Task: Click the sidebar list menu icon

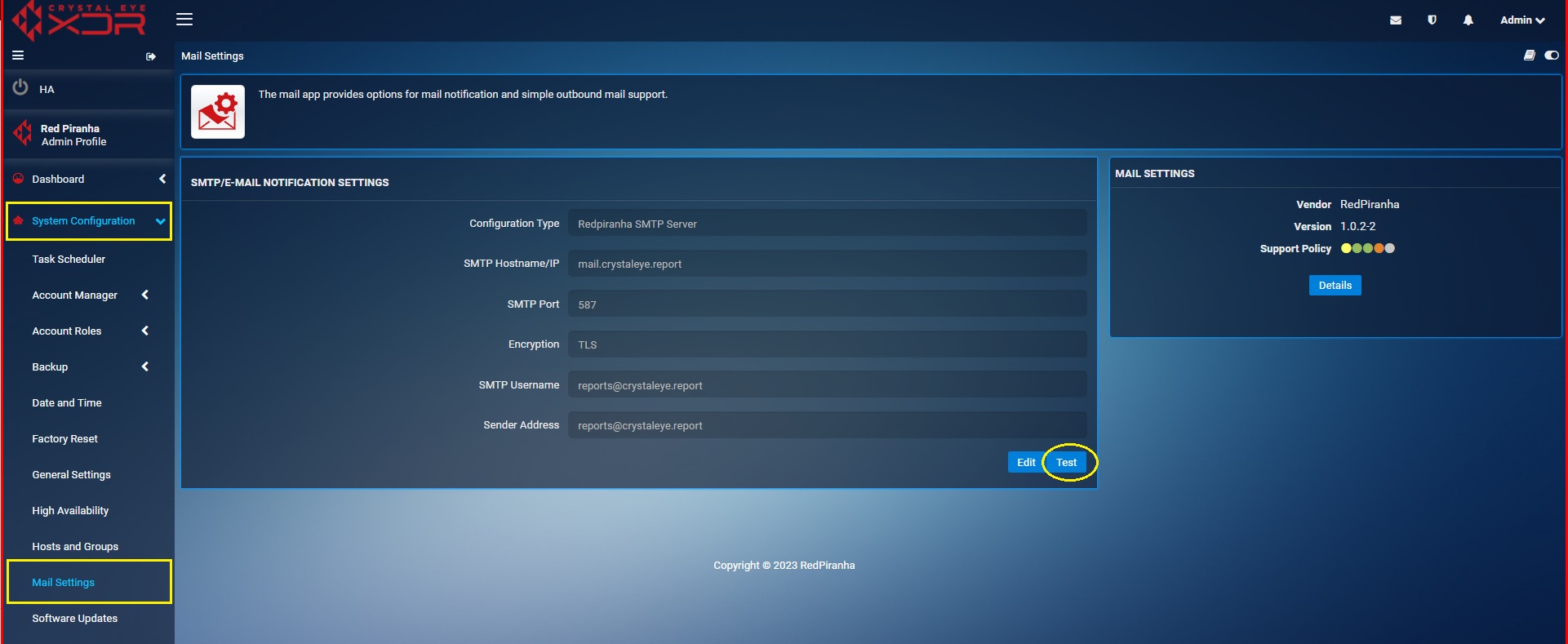Action: pos(18,56)
